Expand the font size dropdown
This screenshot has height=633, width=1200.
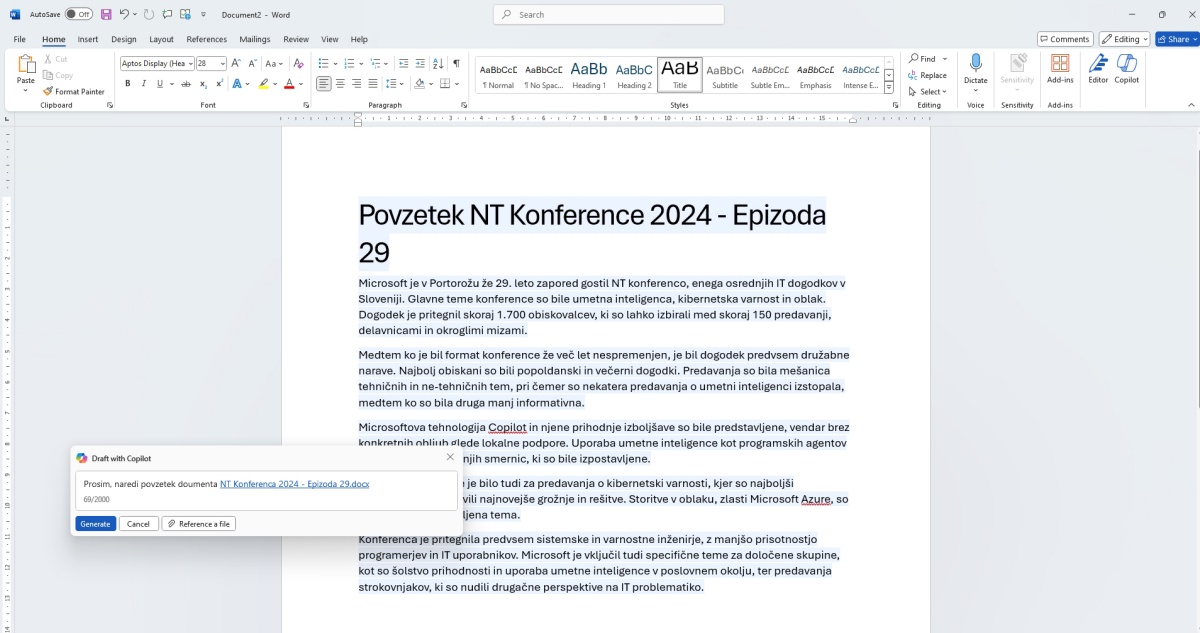tap(222, 63)
